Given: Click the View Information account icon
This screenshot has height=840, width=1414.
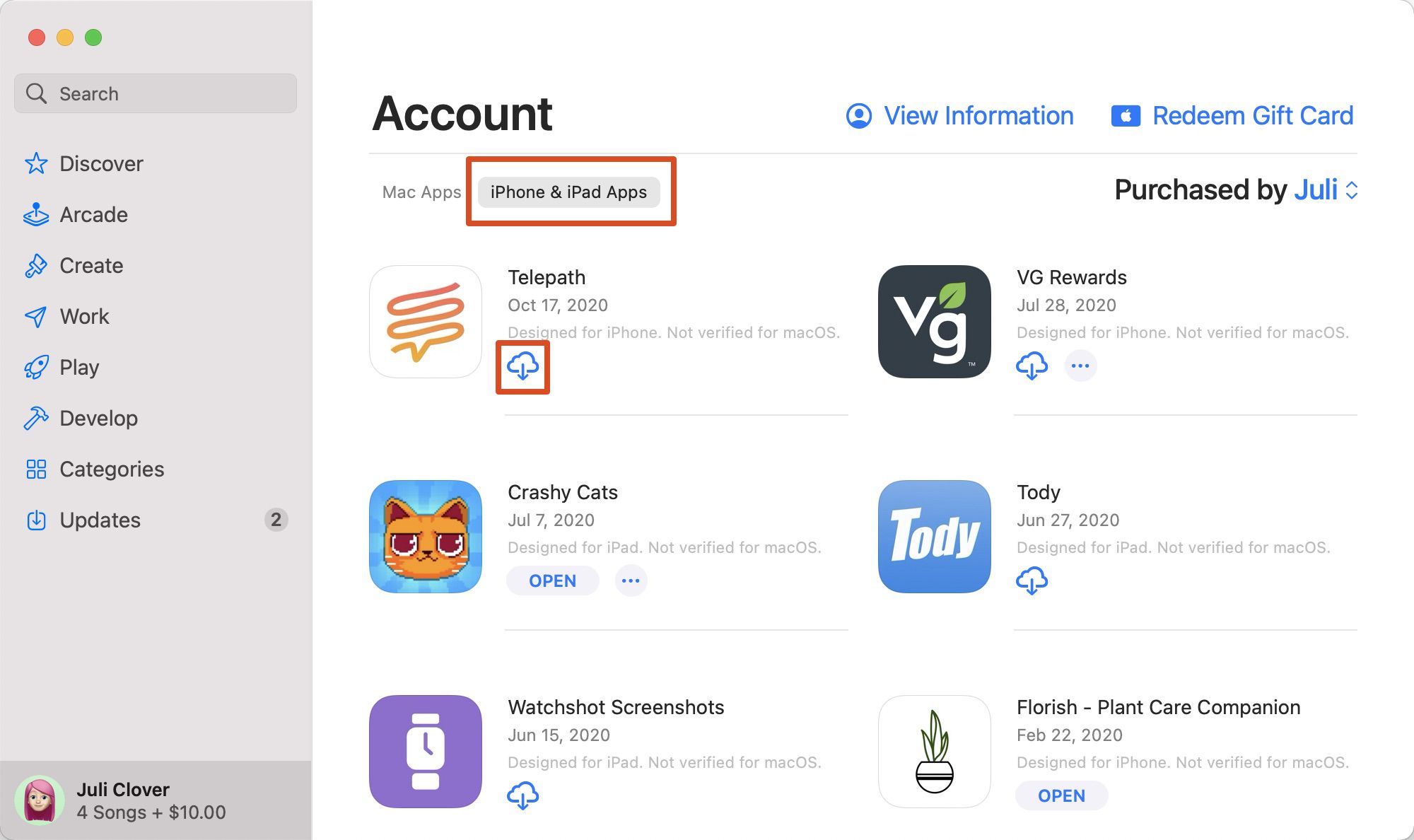Looking at the screenshot, I should tap(859, 115).
